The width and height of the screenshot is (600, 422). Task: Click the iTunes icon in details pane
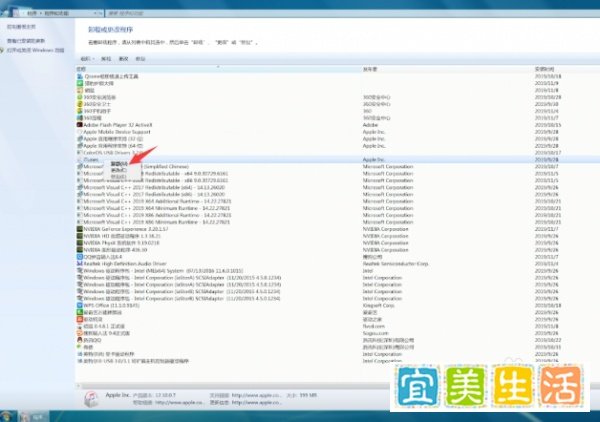[91, 399]
